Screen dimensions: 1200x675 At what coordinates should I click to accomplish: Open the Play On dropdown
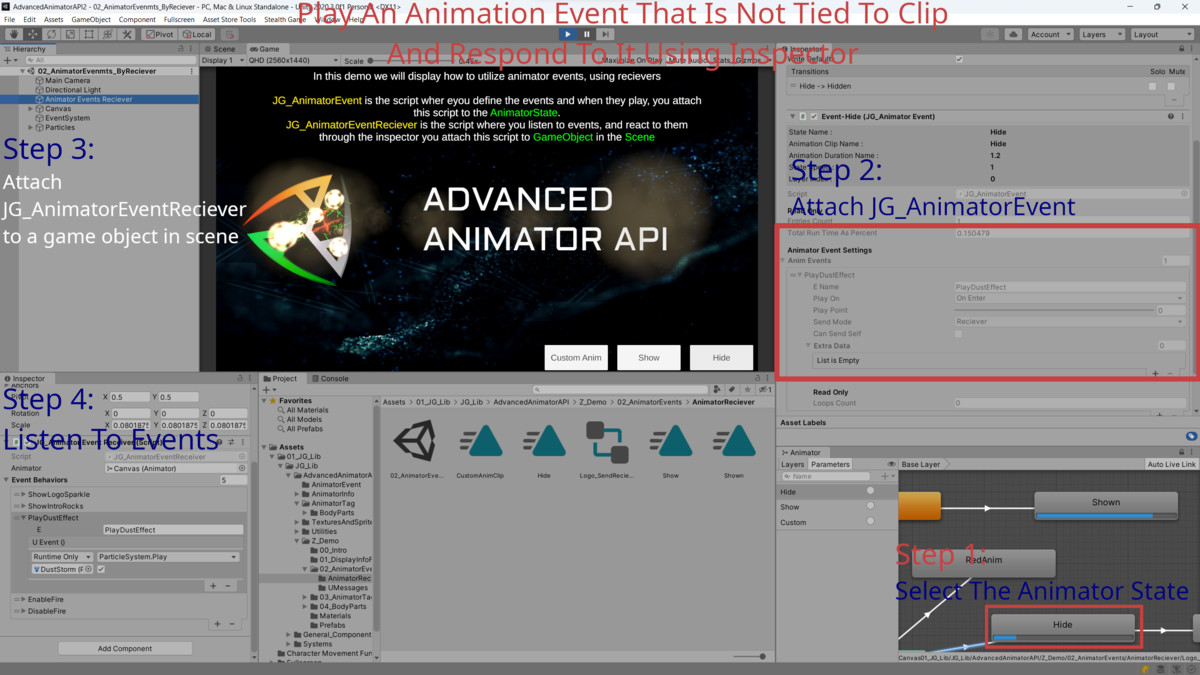tap(1070, 298)
